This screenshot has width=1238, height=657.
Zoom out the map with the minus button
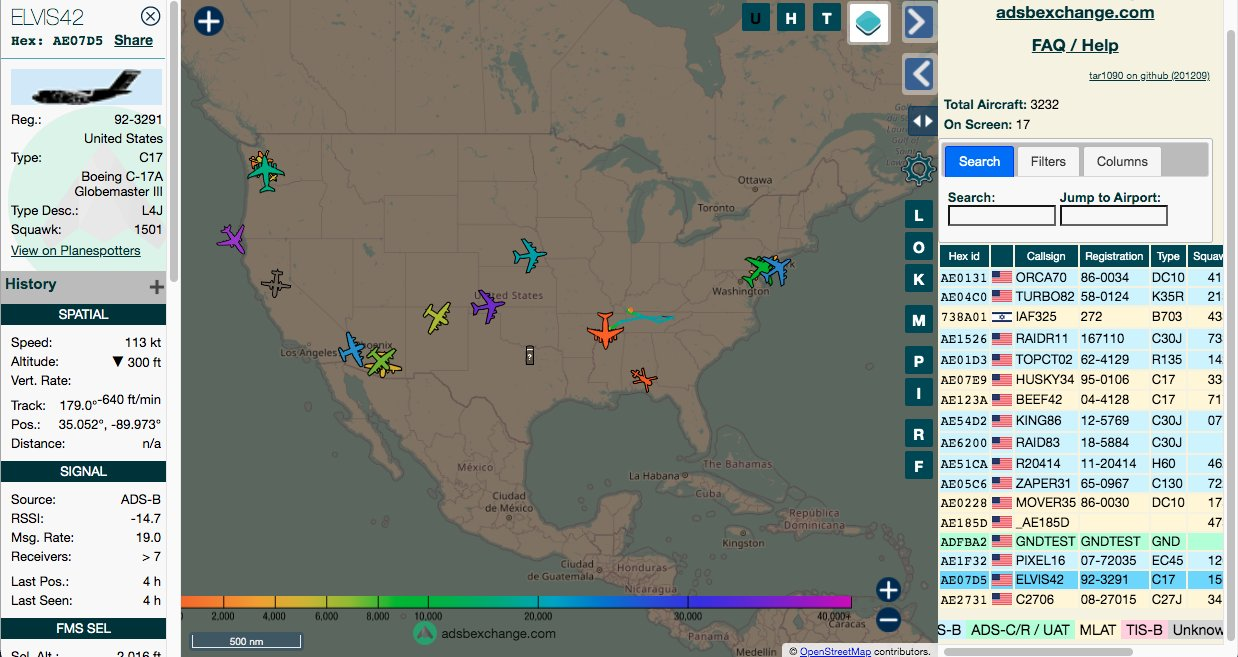(888, 621)
